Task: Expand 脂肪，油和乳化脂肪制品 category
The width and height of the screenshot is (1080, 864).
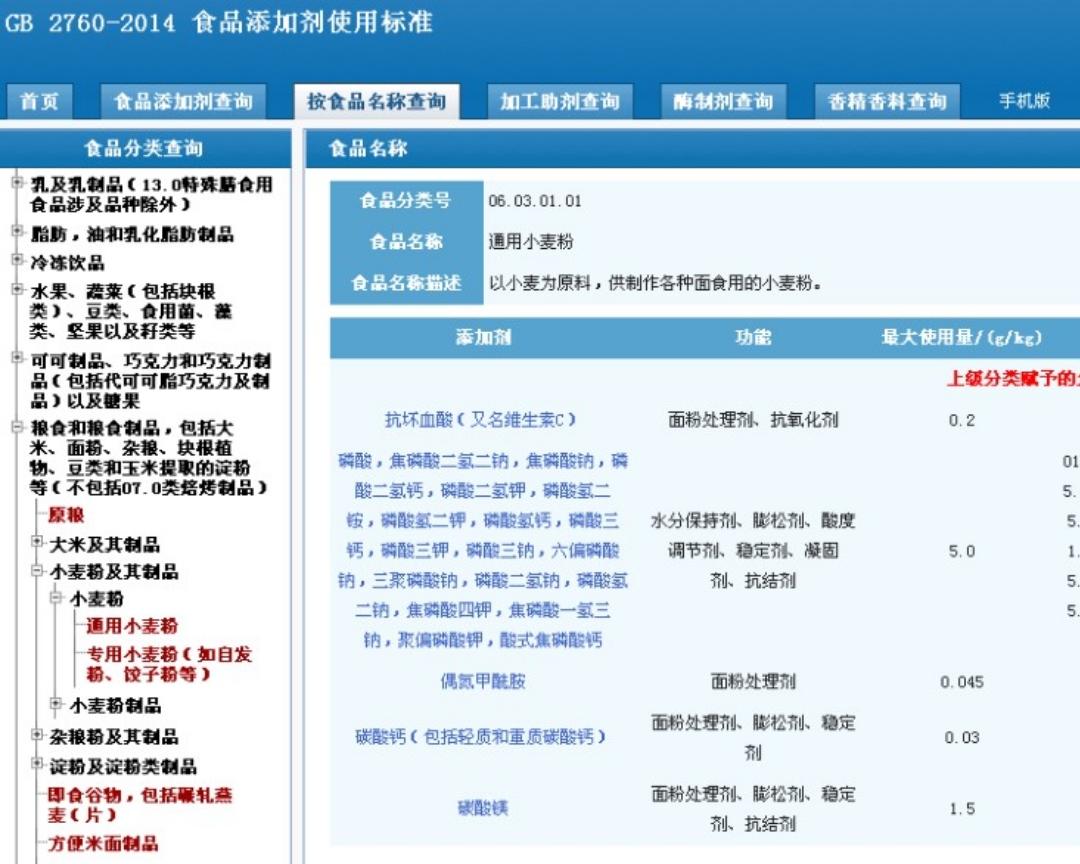Action: 17,232
